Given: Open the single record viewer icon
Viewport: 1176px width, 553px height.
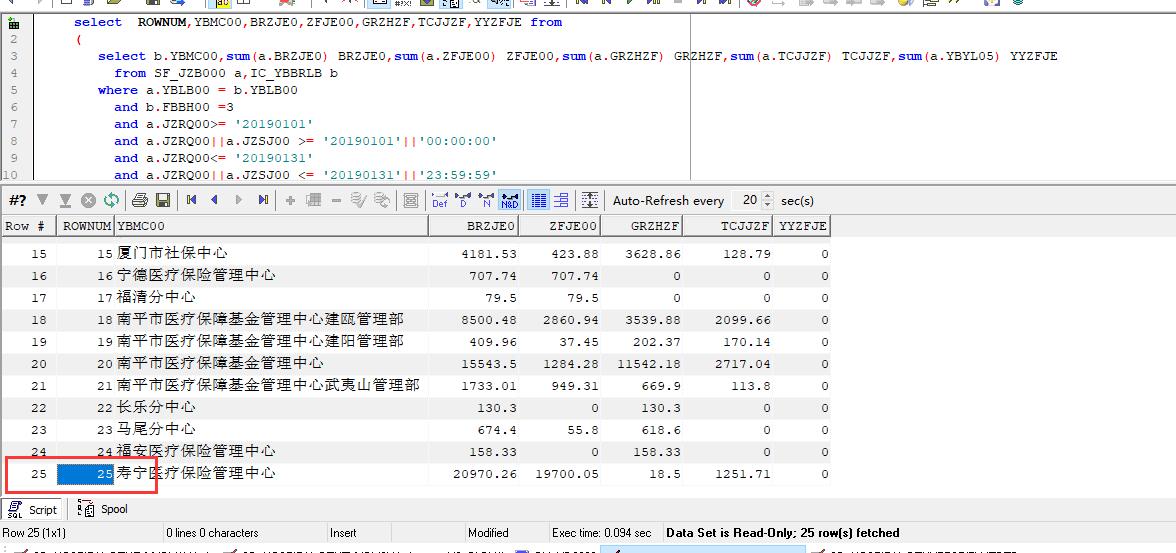Looking at the screenshot, I should 410,200.
